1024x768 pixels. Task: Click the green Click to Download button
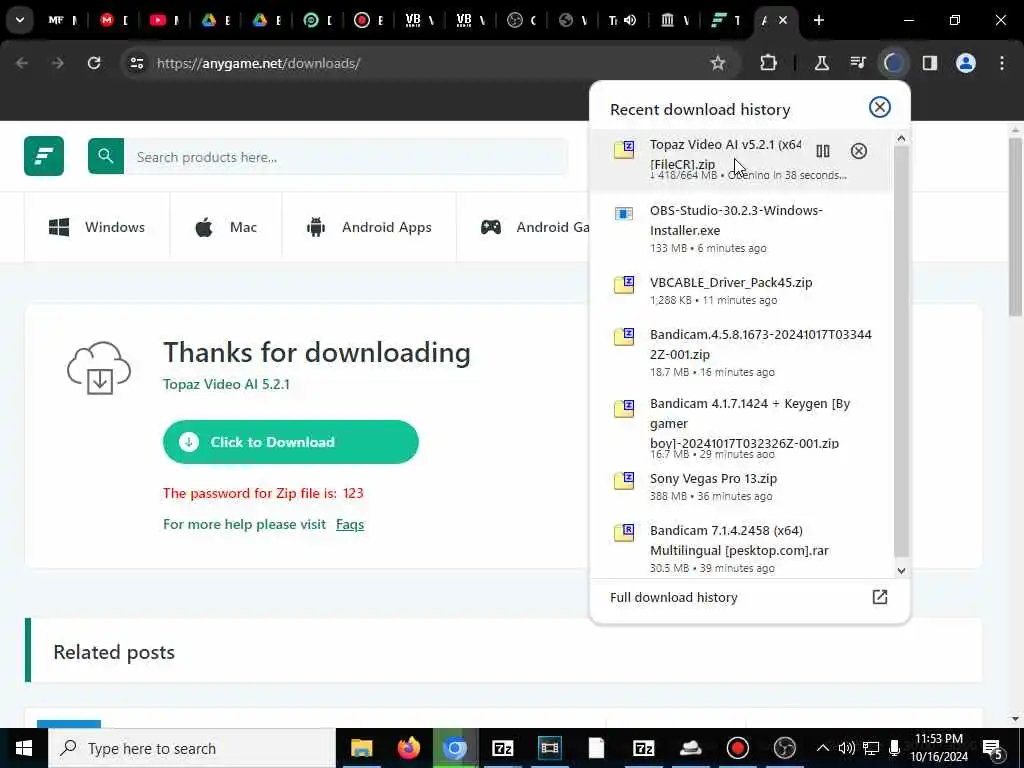pyautogui.click(x=291, y=442)
